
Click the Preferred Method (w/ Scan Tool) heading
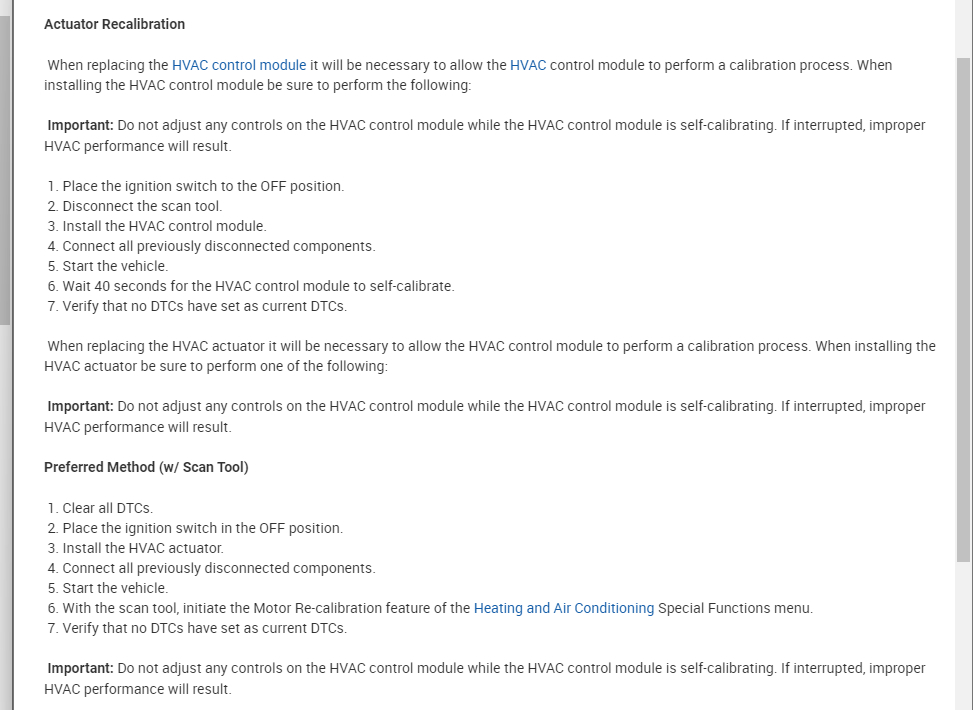click(146, 467)
